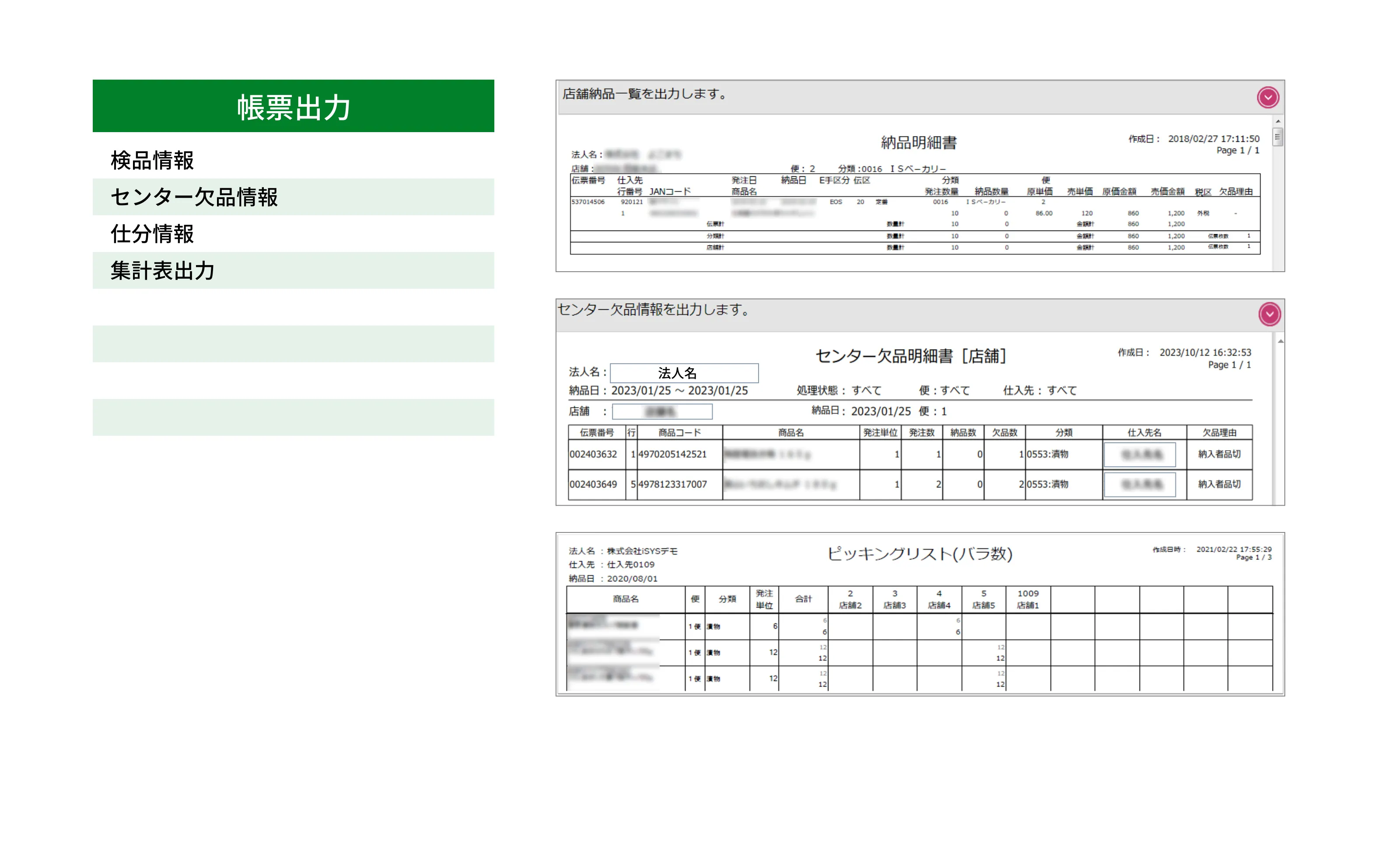Click the 法人名 field in 欠品明細書
Screen dimensions: 1378x868
(x=684, y=373)
